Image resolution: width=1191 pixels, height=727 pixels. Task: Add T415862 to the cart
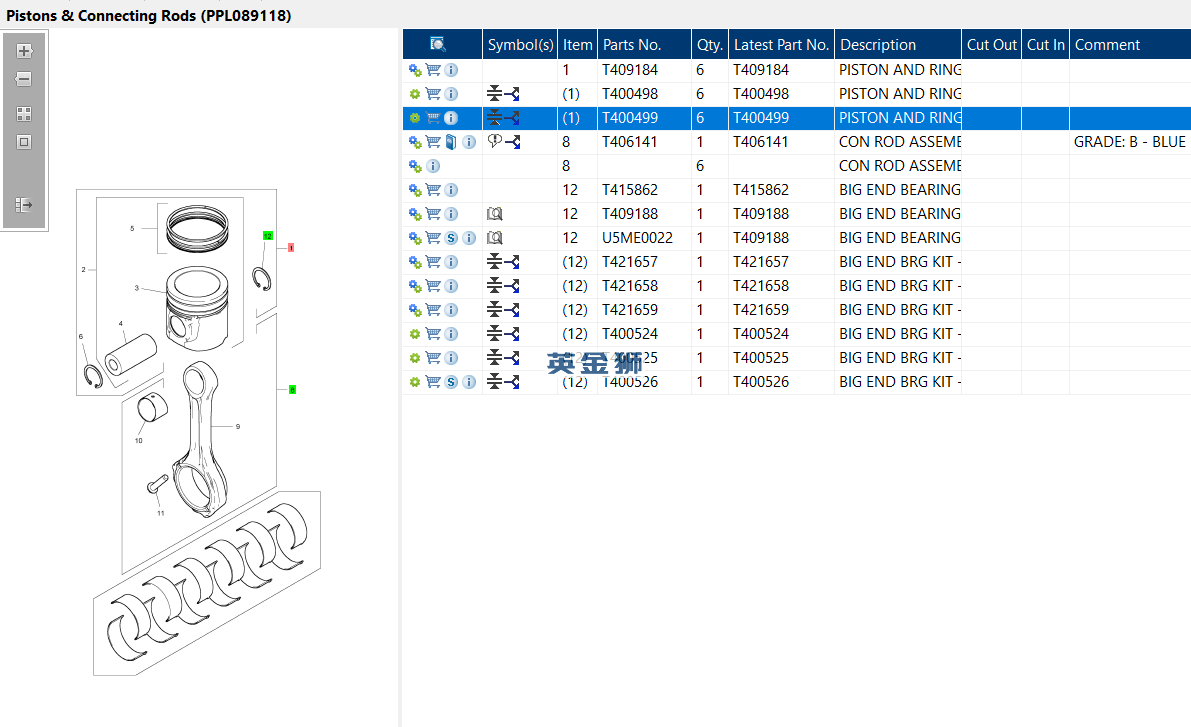pos(433,190)
